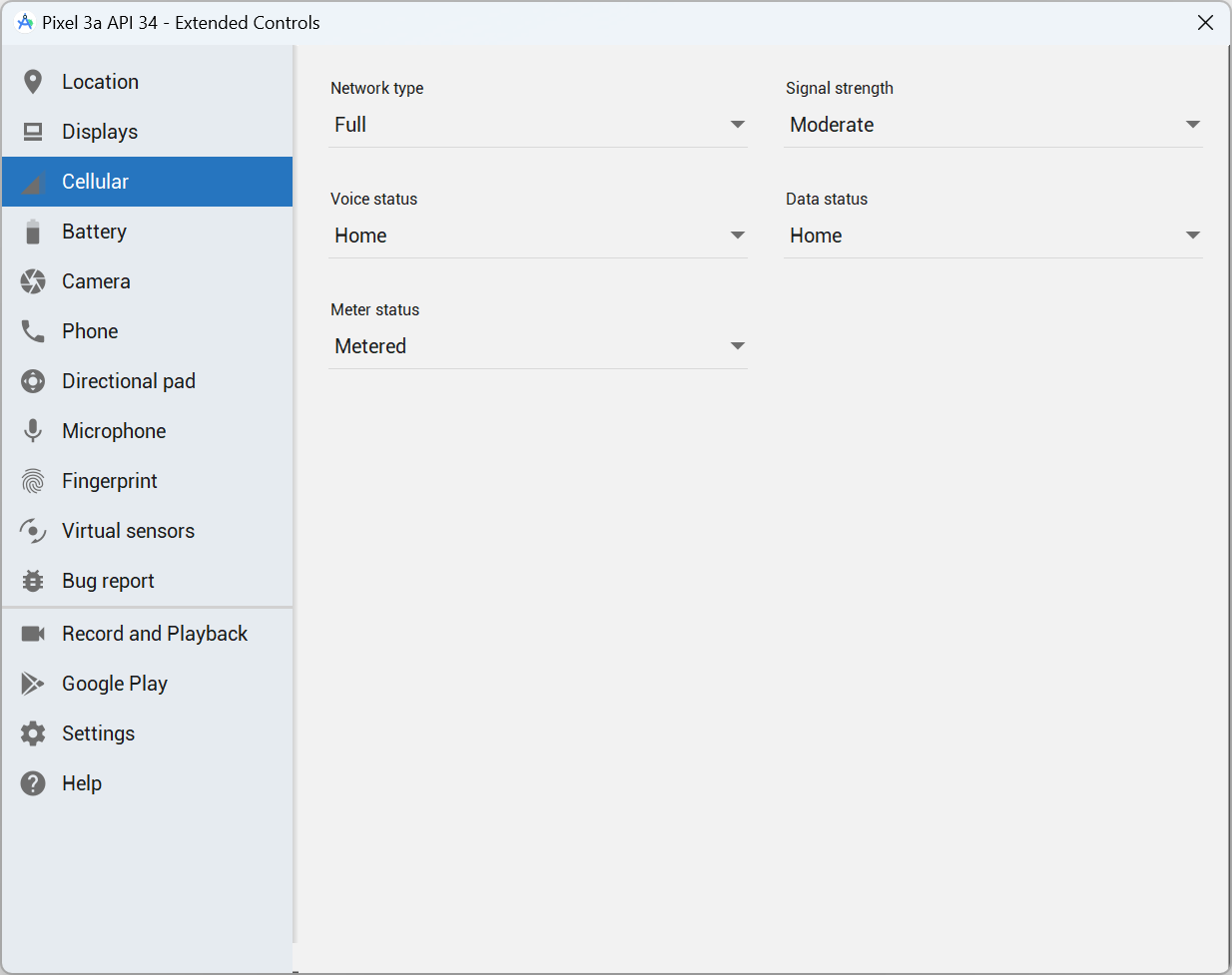
Task: Open the Meter status dropdown showing Metered
Action: (x=538, y=346)
